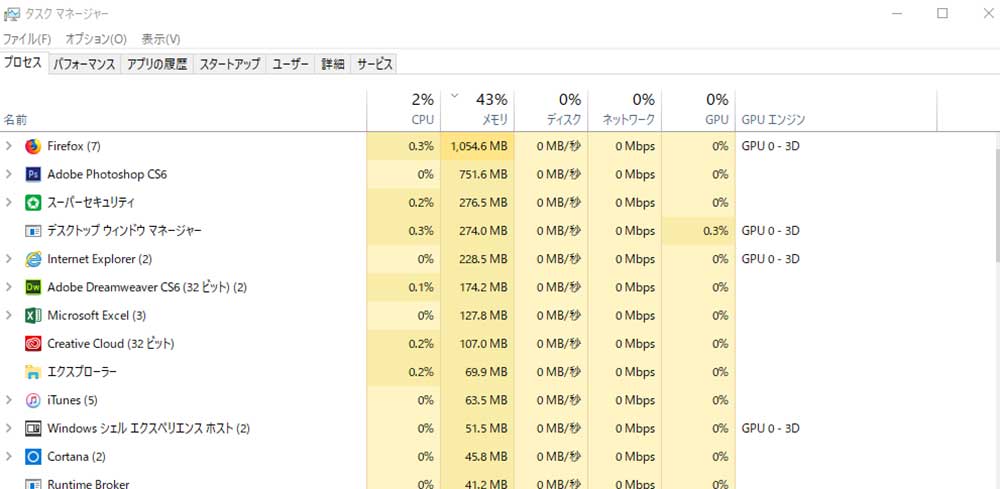Select the Adobe Photoshop CS6 name text
1000x489 pixels.
[107, 174]
